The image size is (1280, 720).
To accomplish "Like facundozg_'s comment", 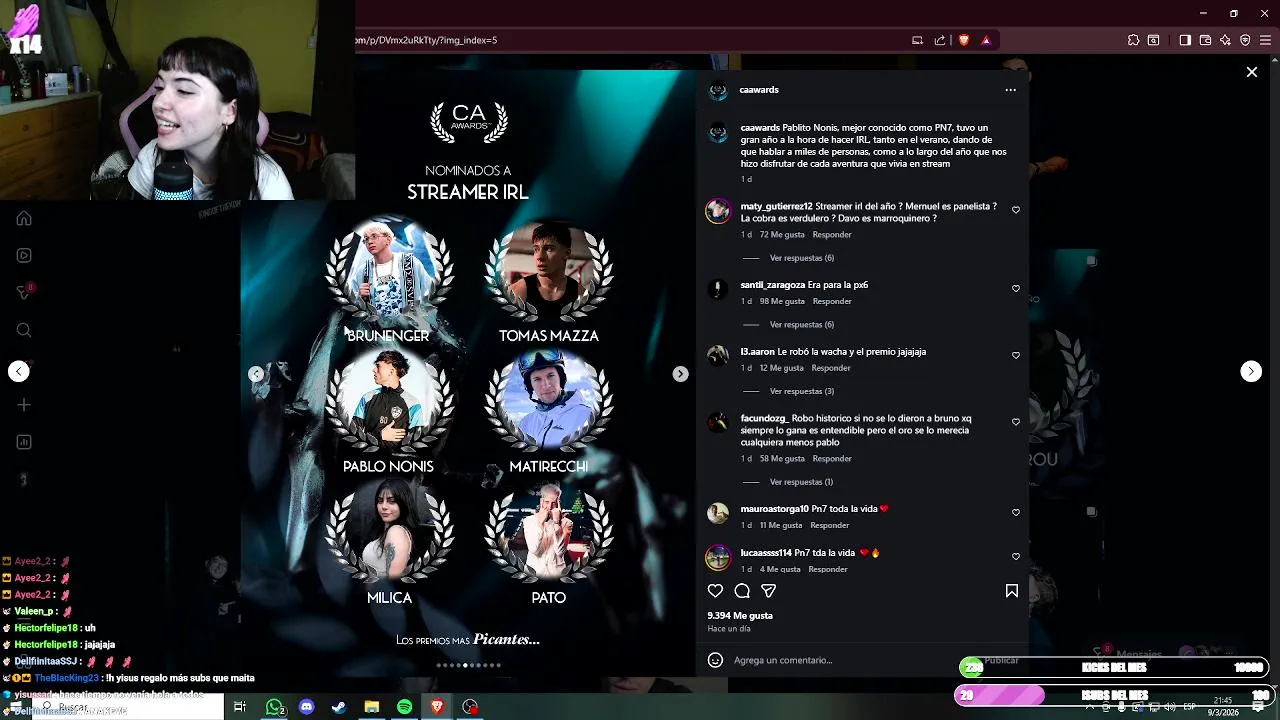I will [1016, 422].
